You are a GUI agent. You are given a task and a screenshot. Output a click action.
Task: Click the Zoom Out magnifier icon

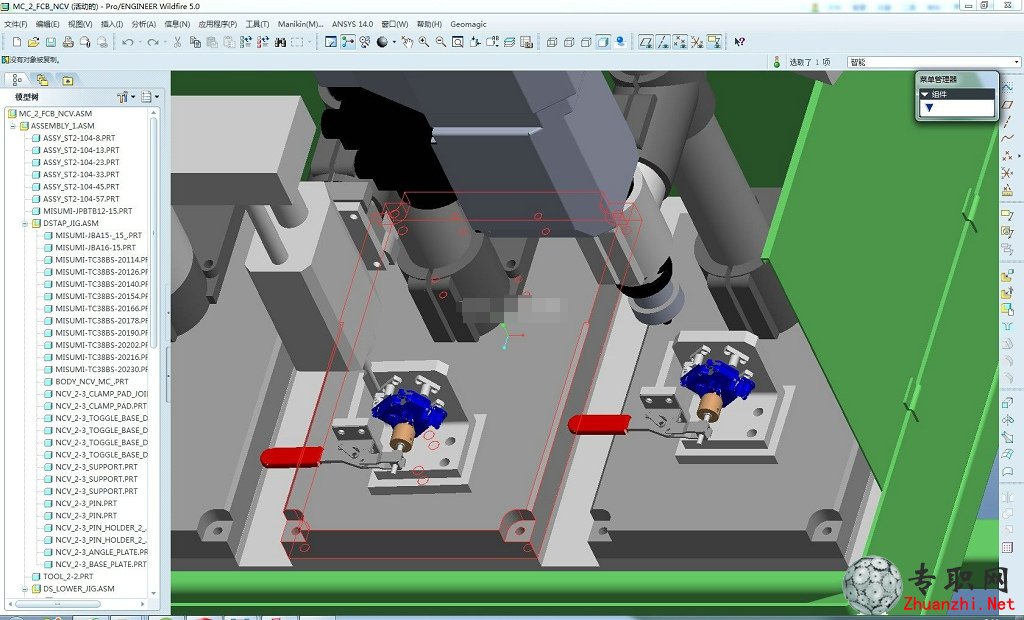(x=441, y=42)
